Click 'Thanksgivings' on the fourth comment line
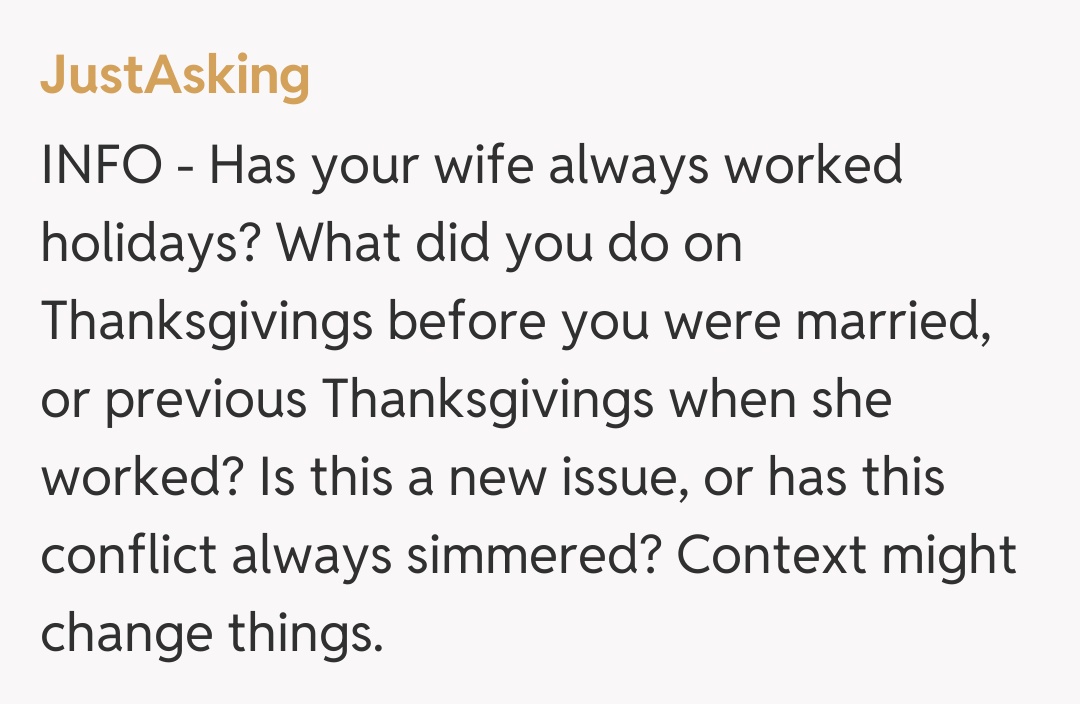 pyautogui.click(x=487, y=401)
